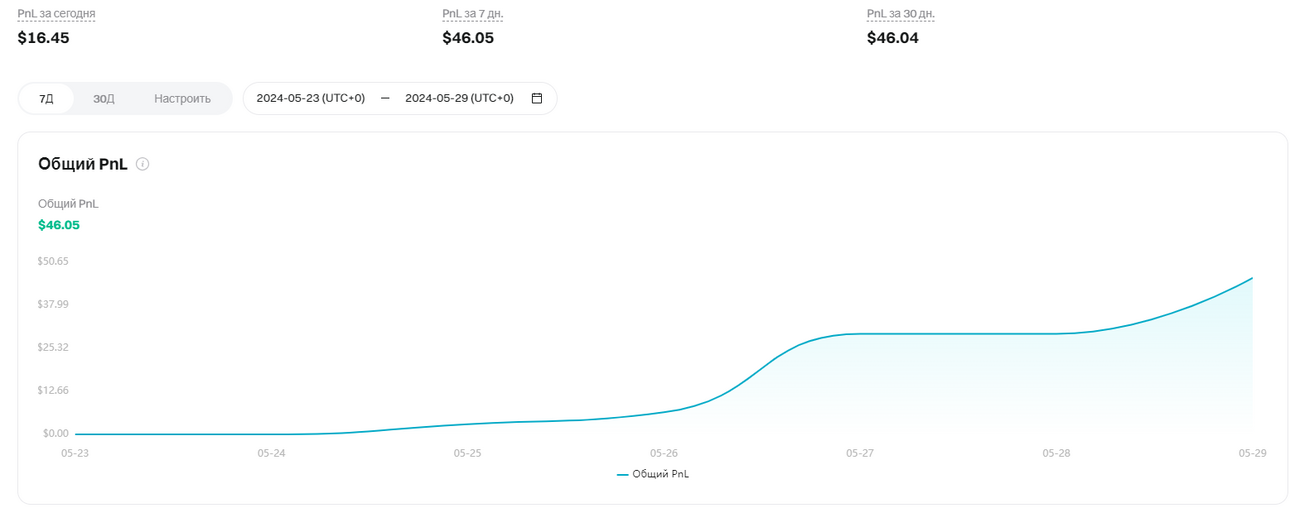Edit start date 2024-05-23 (UTC+0)

pos(311,98)
